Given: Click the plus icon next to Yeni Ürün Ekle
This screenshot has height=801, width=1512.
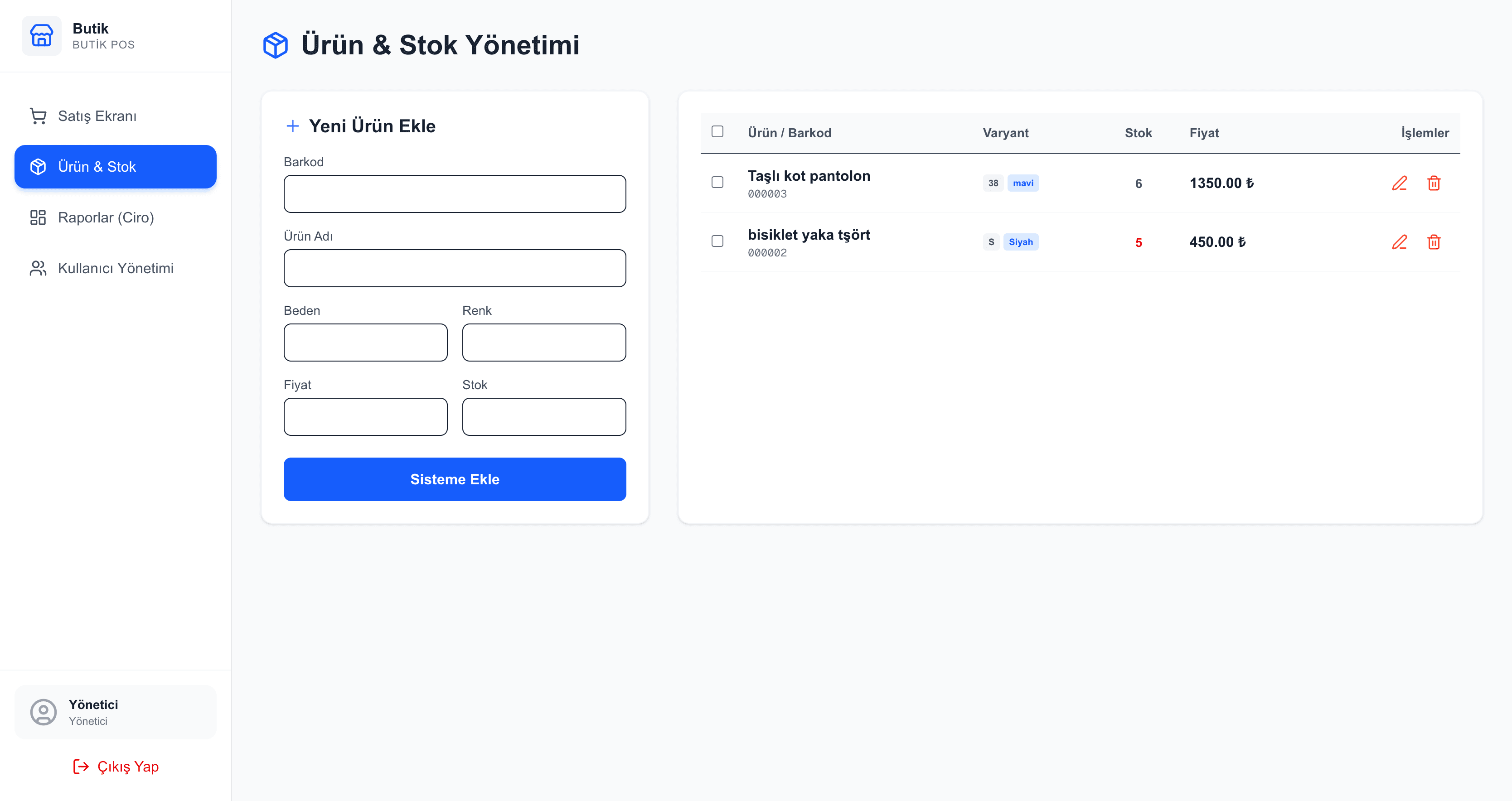Looking at the screenshot, I should [292, 125].
